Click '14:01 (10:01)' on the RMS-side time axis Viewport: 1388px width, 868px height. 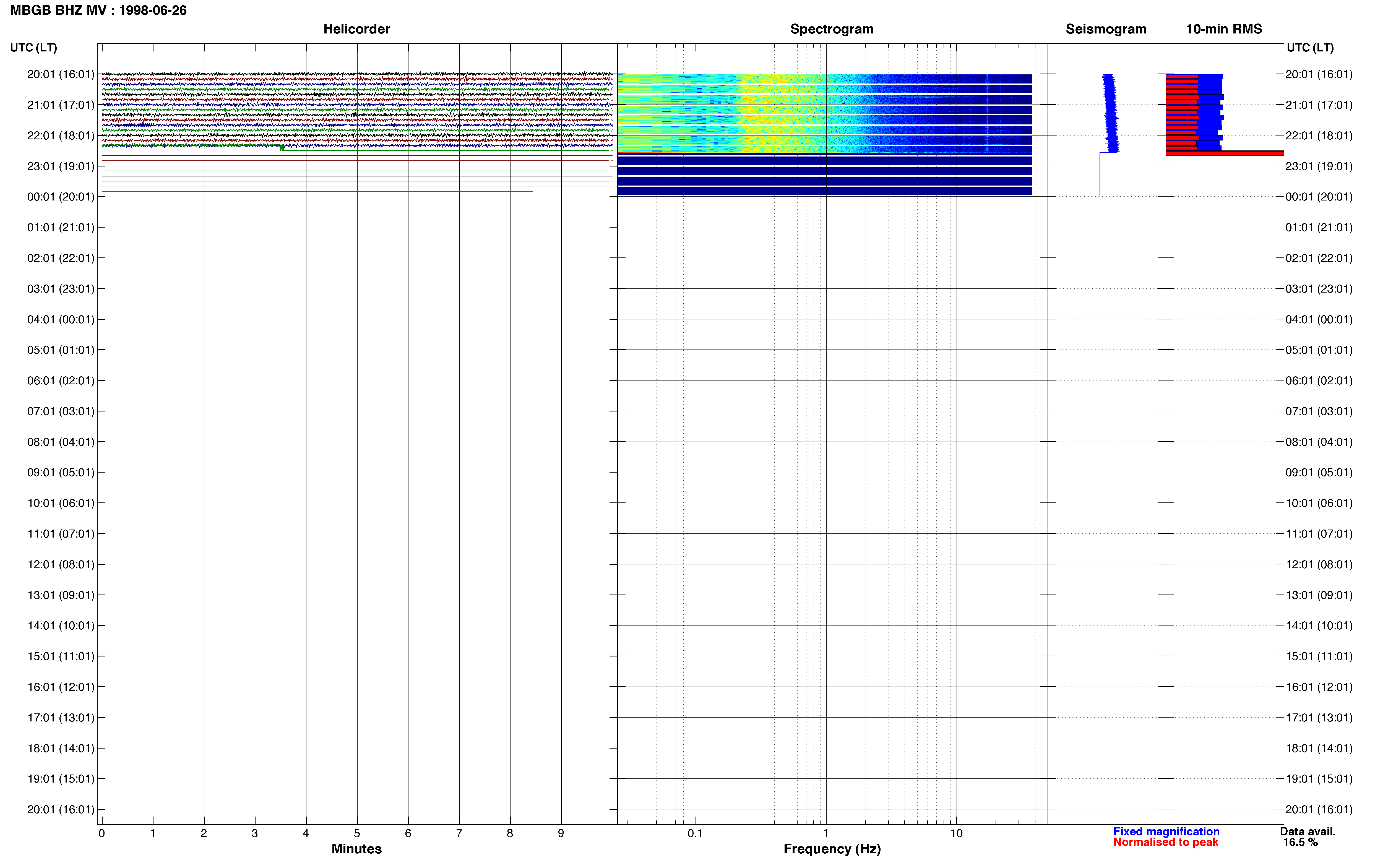[1319, 626]
